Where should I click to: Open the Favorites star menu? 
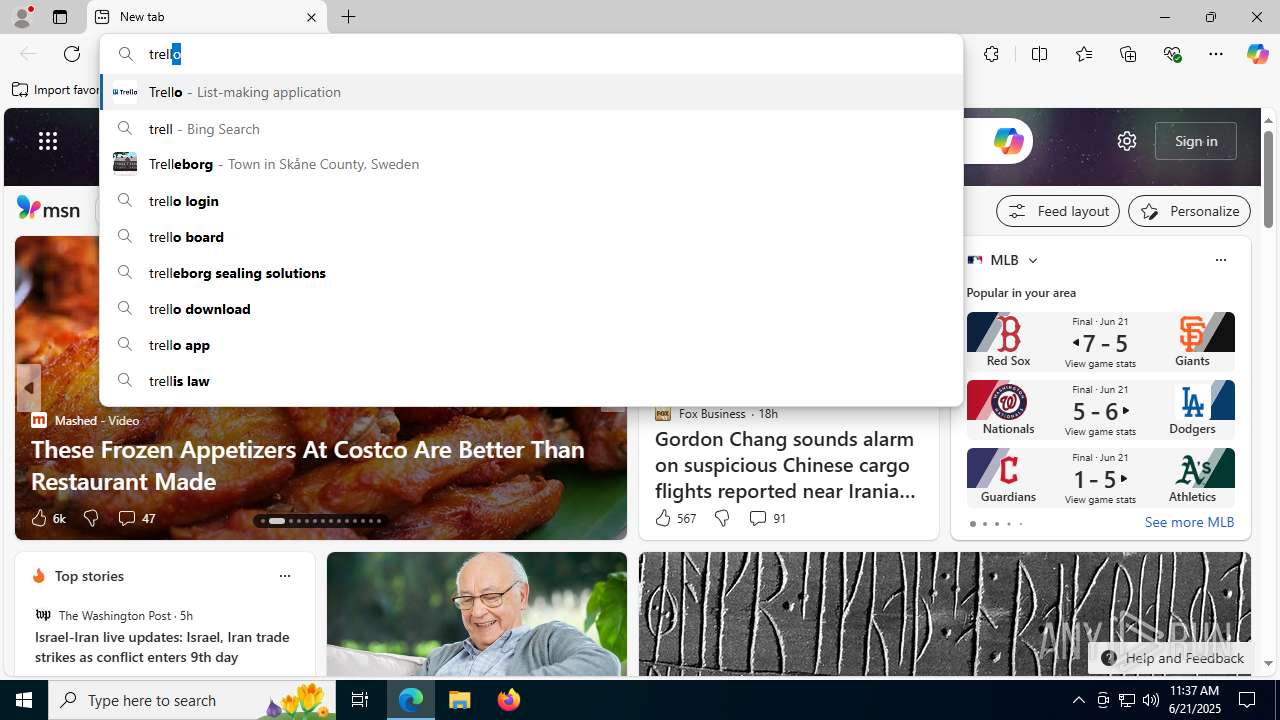(1083, 54)
